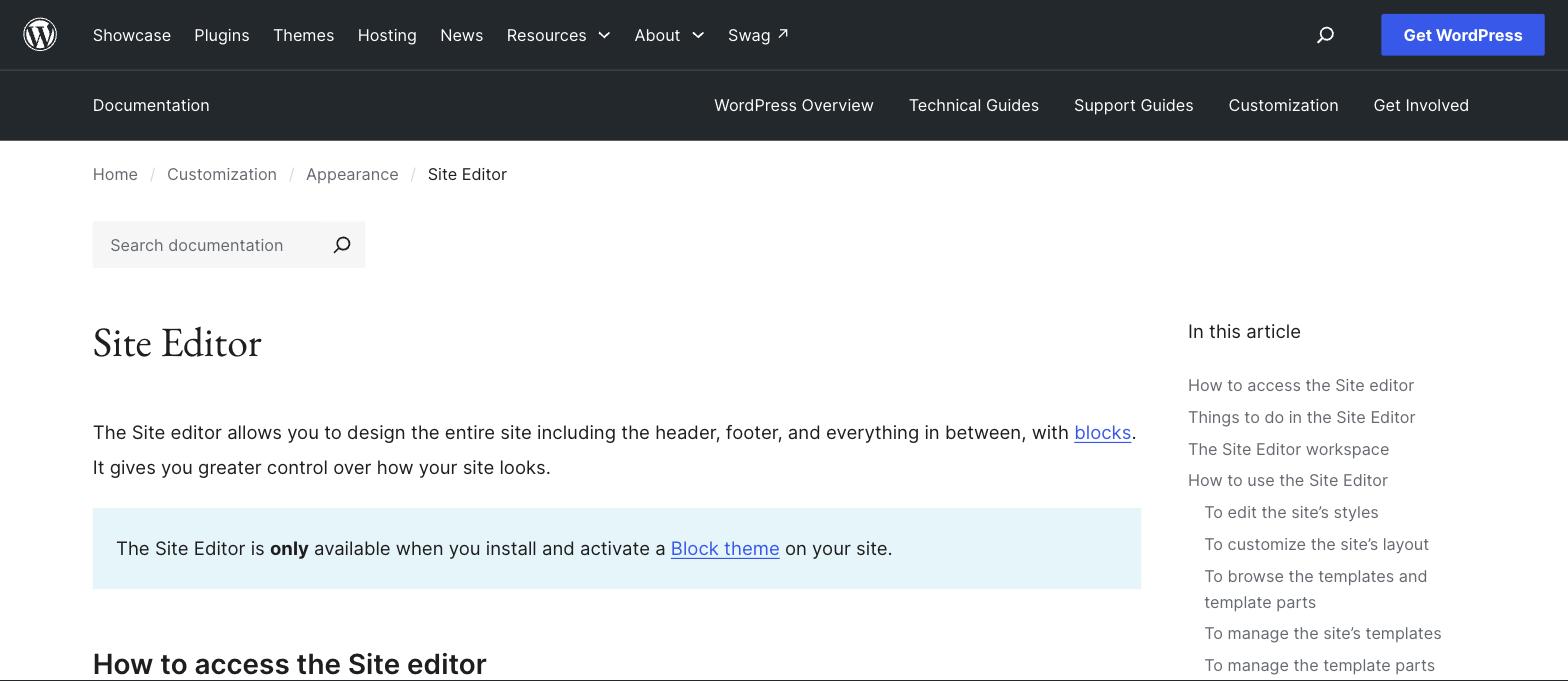This screenshot has width=1568, height=681.
Task: Expand the About dropdown menu
Action: (x=669, y=35)
